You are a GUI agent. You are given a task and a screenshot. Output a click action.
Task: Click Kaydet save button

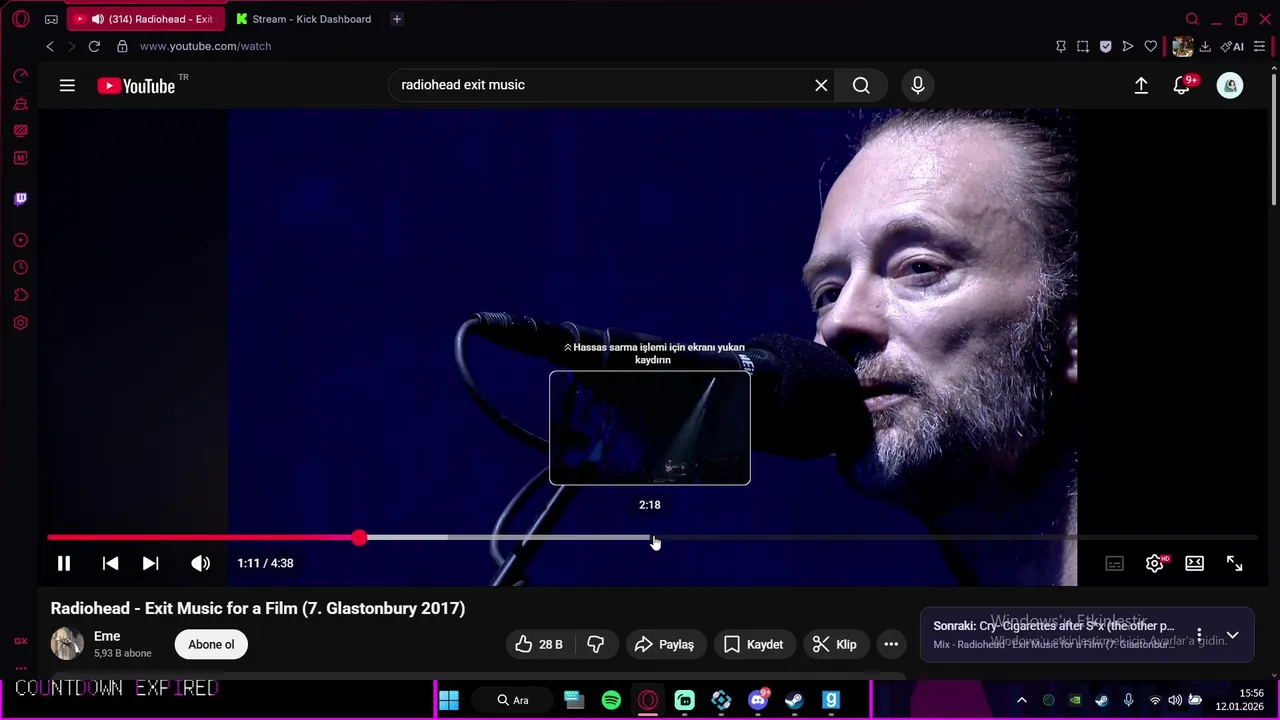753,644
